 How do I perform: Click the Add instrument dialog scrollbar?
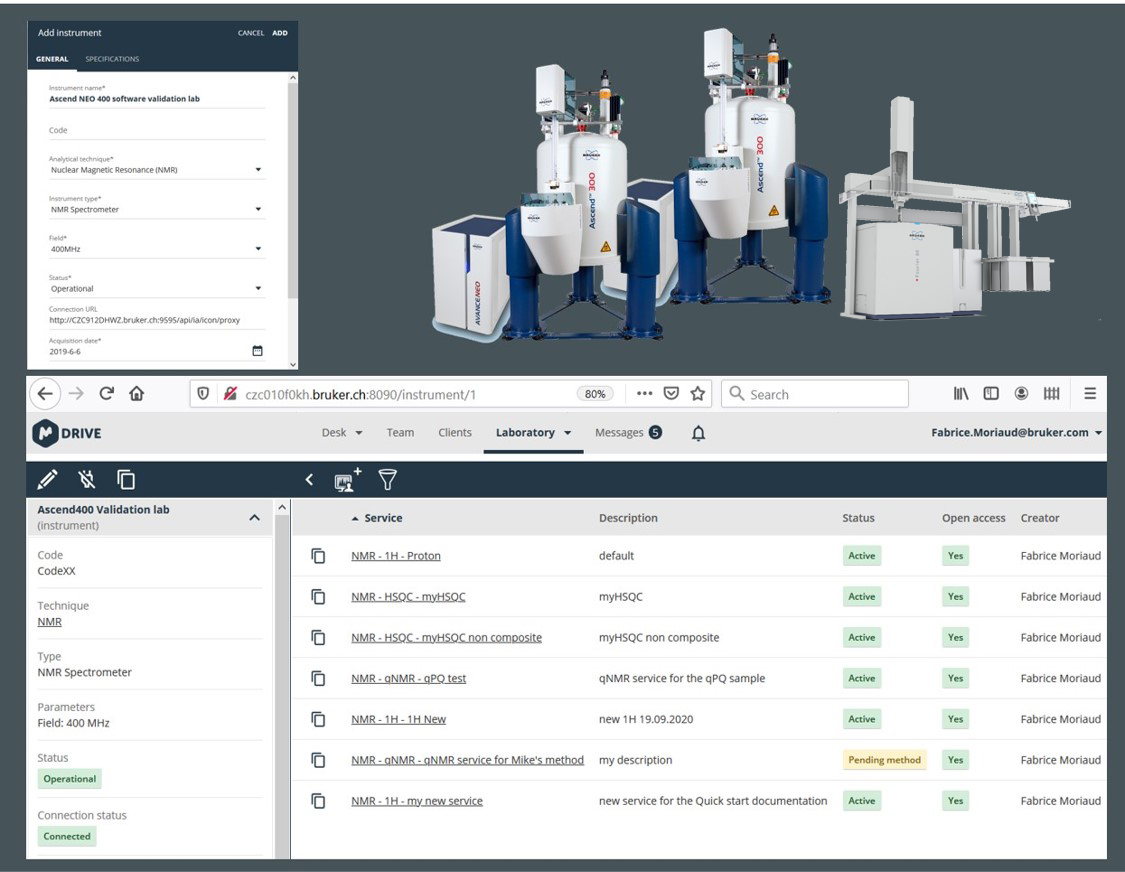pos(292,190)
